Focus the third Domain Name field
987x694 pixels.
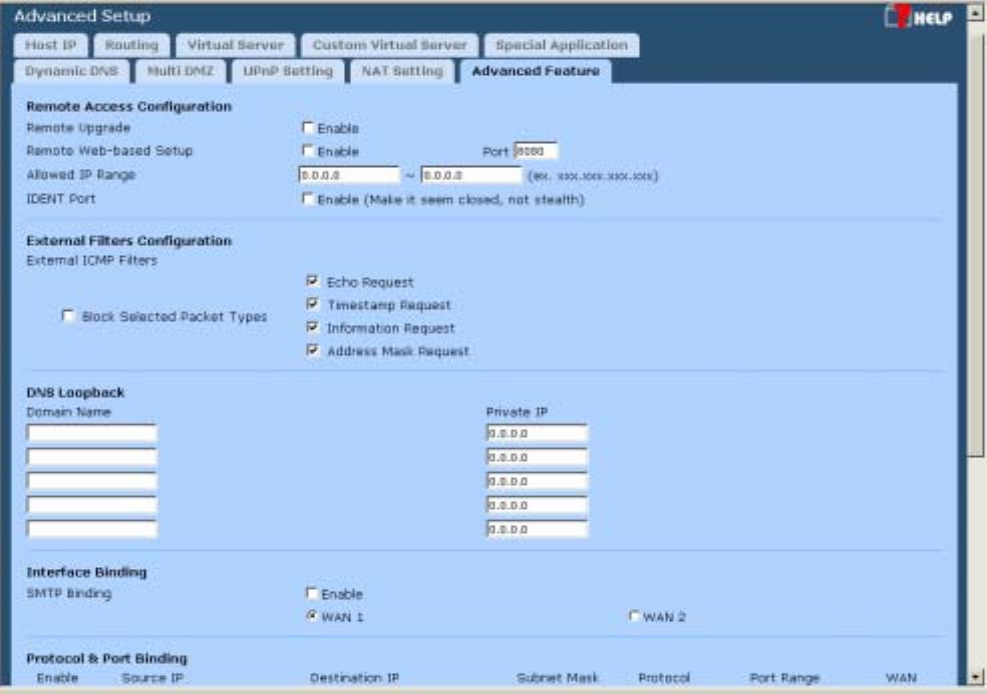92,481
